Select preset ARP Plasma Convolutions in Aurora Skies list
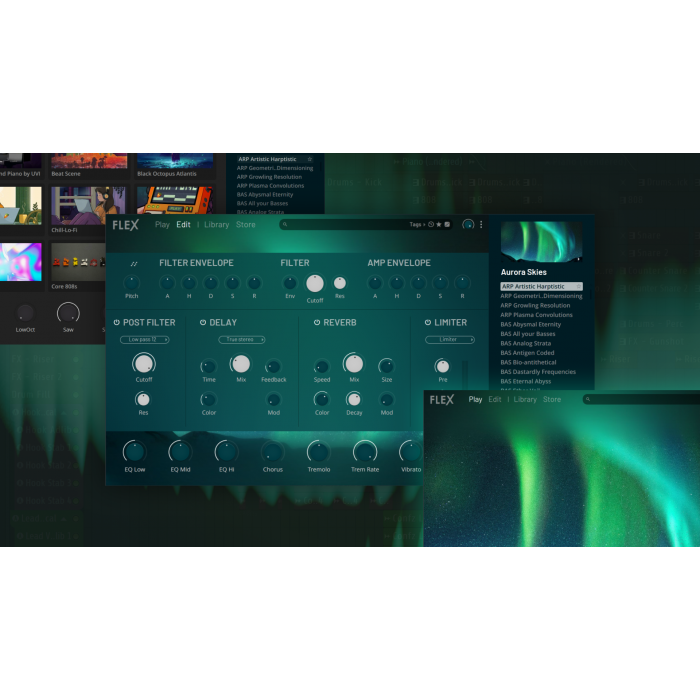700x700 pixels. (x=536, y=315)
